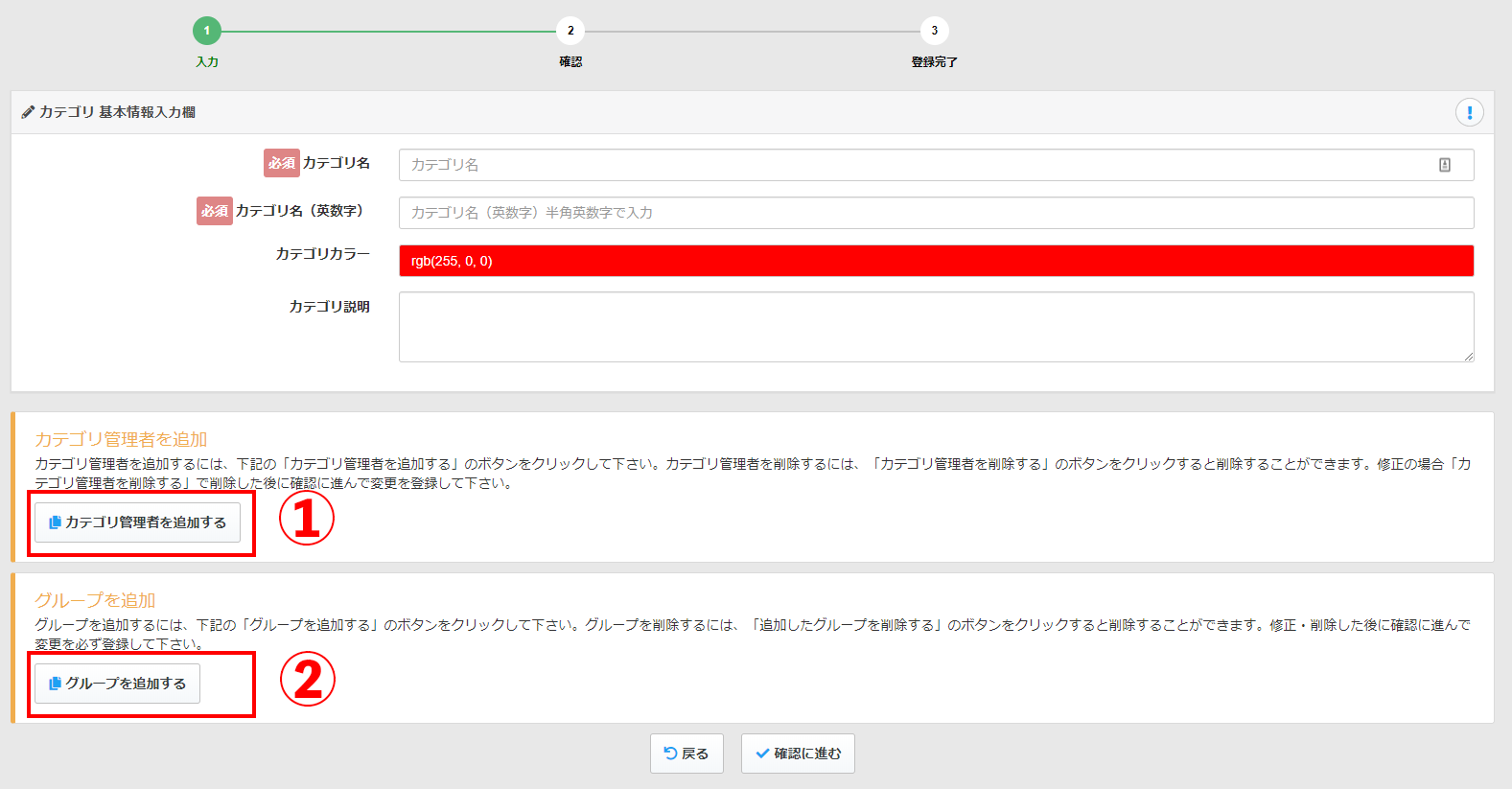Click the blue exclamation info icon
Image resolution: width=1512 pixels, height=789 pixels.
tap(1469, 112)
